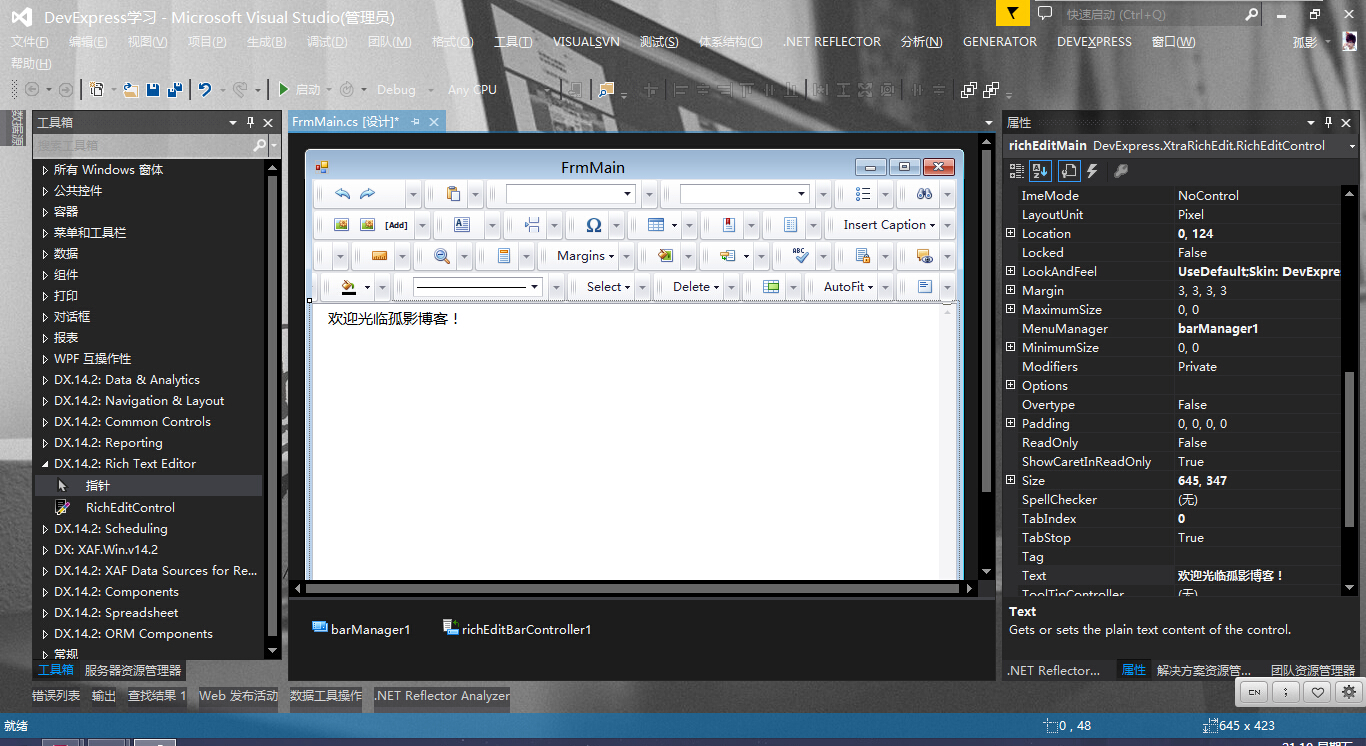This screenshot has width=1366, height=746.
Task: Click the mail merge icon in third row
Action: click(727, 256)
